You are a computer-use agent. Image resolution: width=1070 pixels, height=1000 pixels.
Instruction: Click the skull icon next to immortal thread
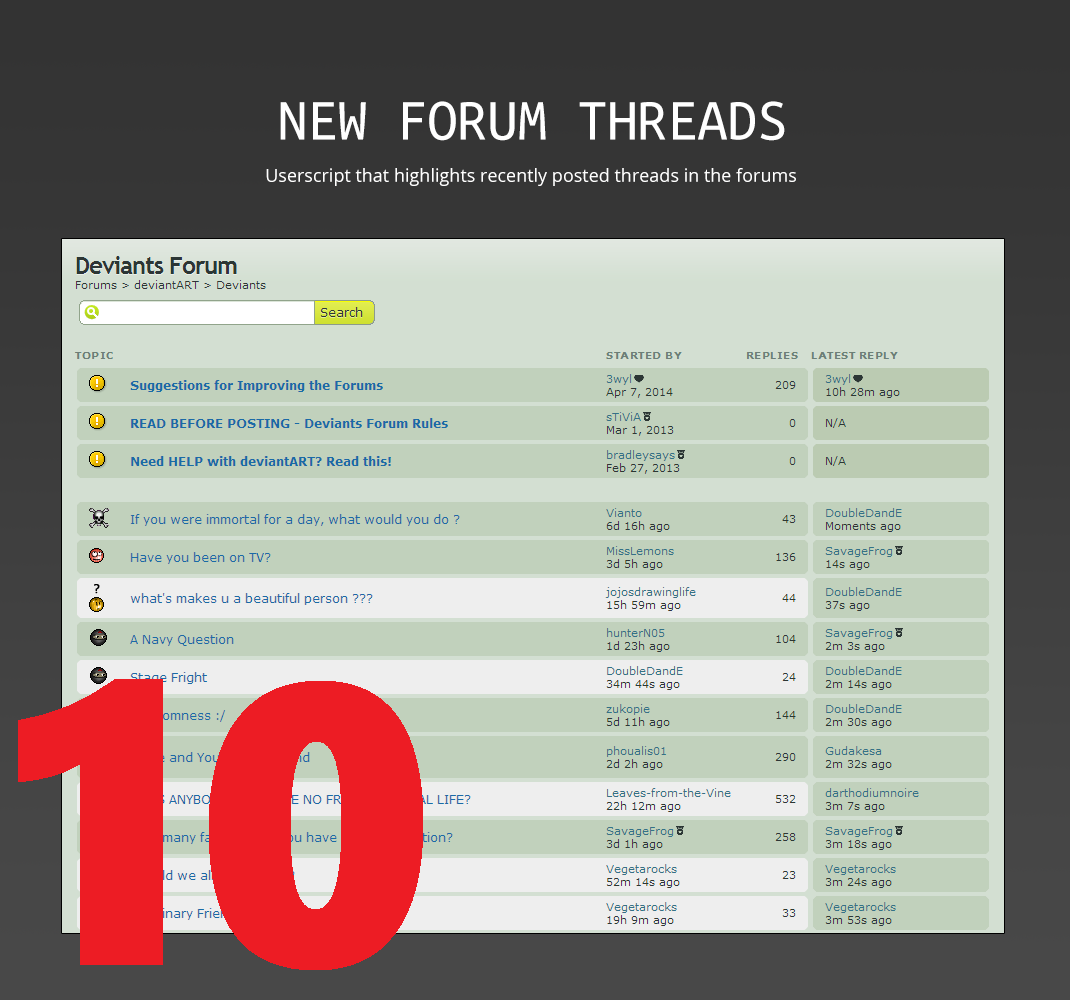pyautogui.click(x=98, y=518)
